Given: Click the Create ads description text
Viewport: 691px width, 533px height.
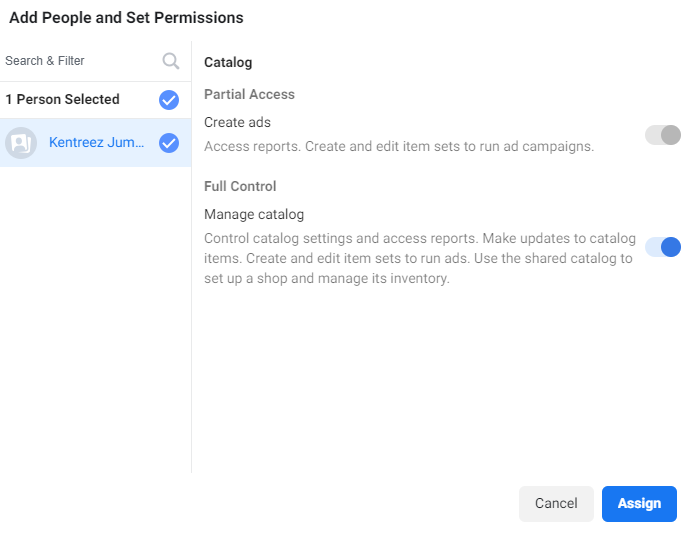Looking at the screenshot, I should coord(398,146).
